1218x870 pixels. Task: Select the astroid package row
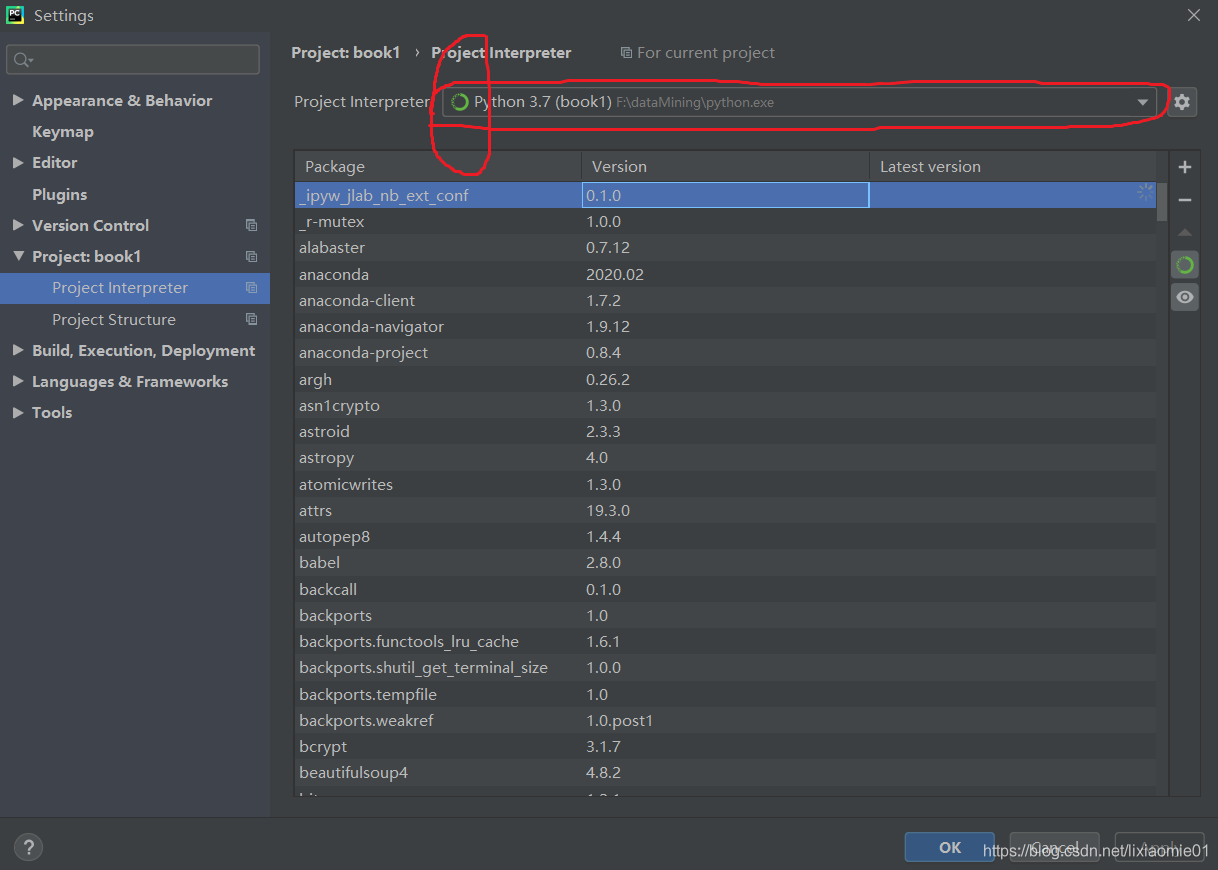pos(726,431)
